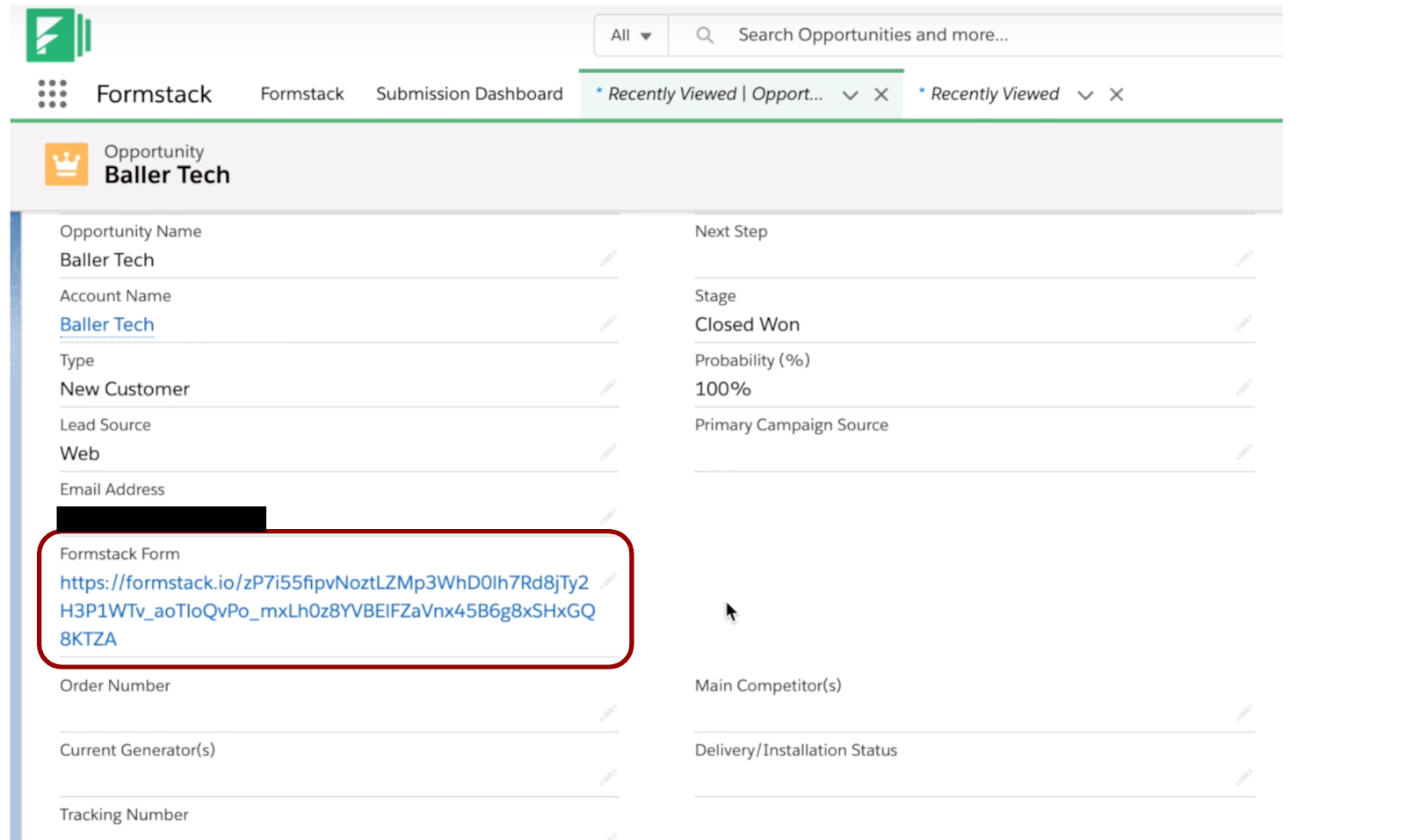
Task: Click the Opportunity Name value Baller Tech
Action: click(x=107, y=260)
